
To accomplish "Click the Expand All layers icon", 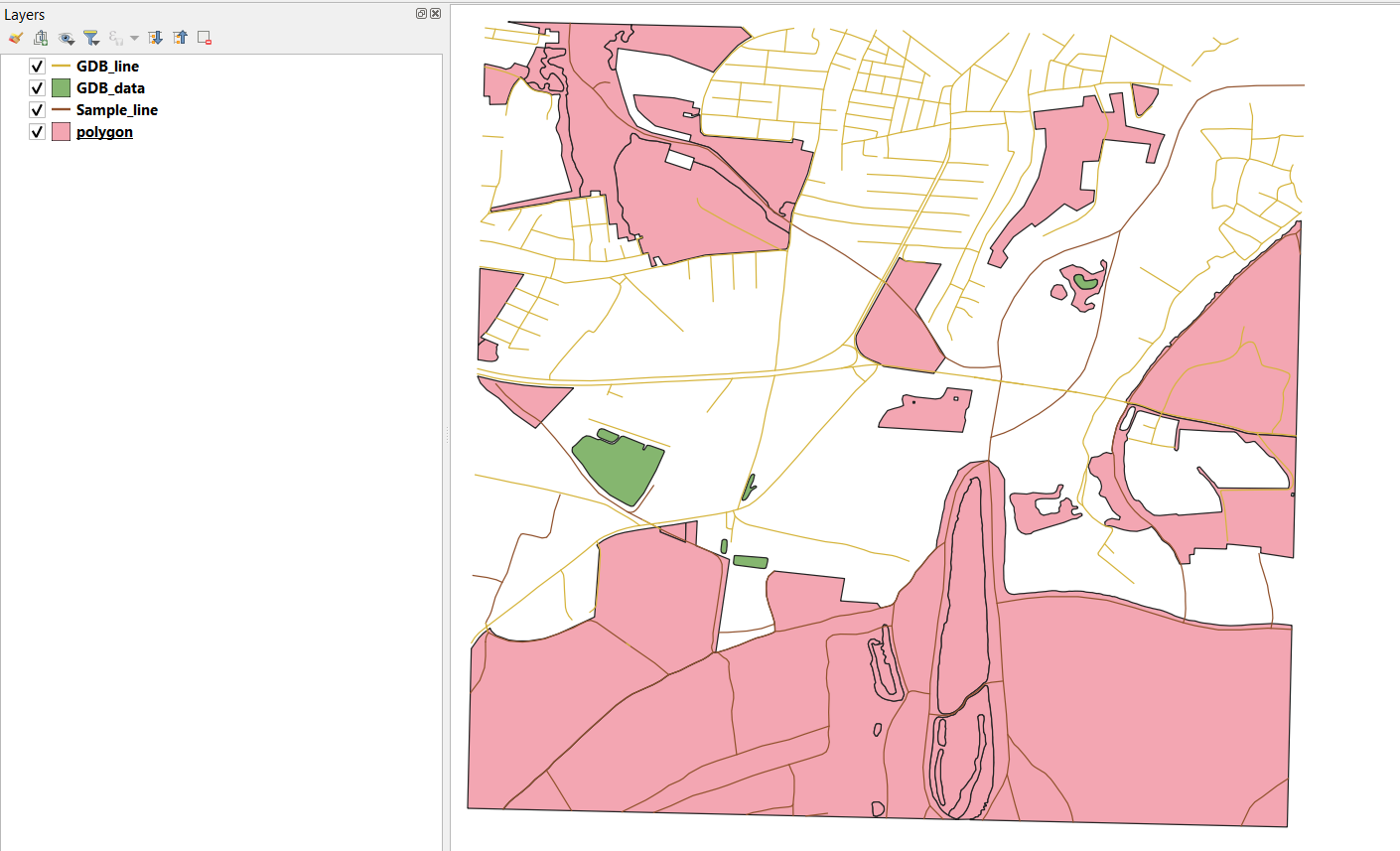I will coord(155,38).
